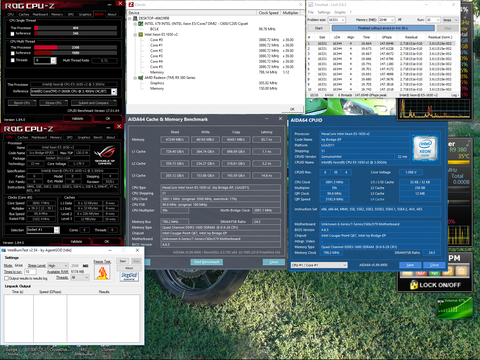Open the Google Chrome desktop shortcut
The width and height of the screenshot is (480, 360).
pyautogui.click(x=11, y=352)
